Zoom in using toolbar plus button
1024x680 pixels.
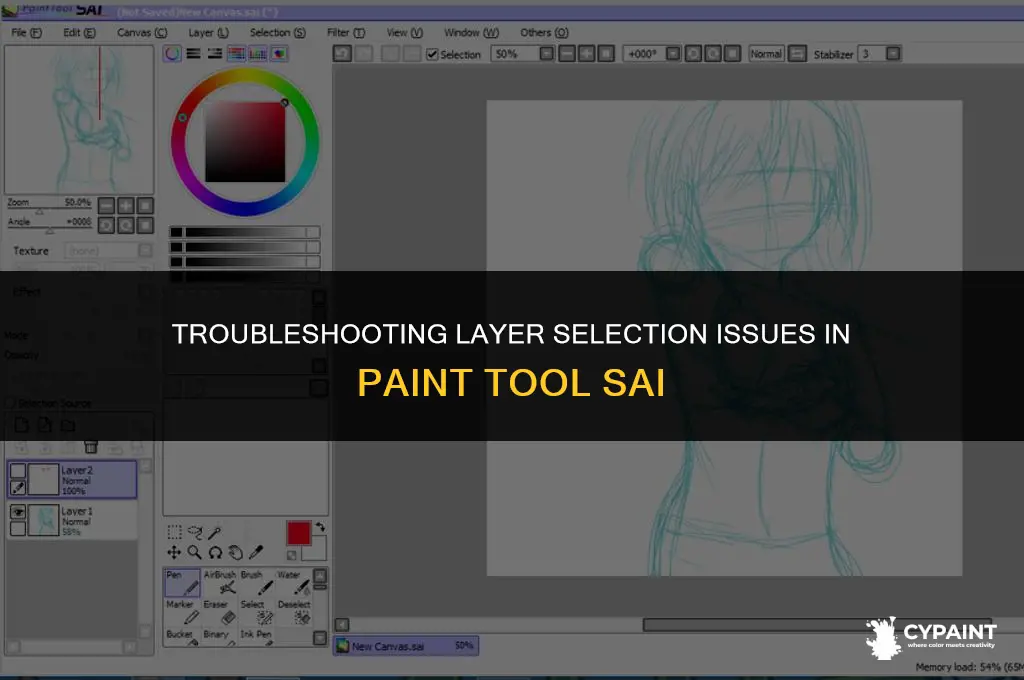[x=586, y=54]
